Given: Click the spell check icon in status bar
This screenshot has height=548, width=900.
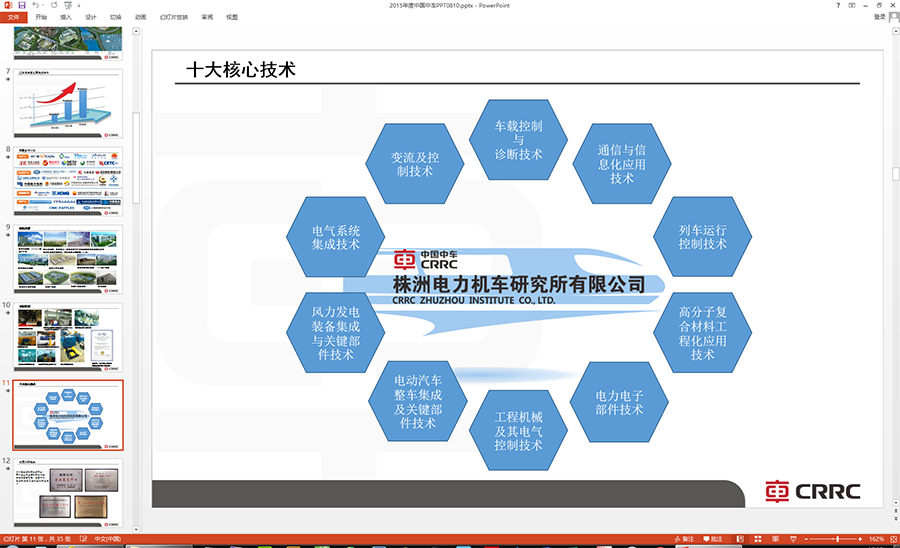Looking at the screenshot, I should click(x=83, y=539).
